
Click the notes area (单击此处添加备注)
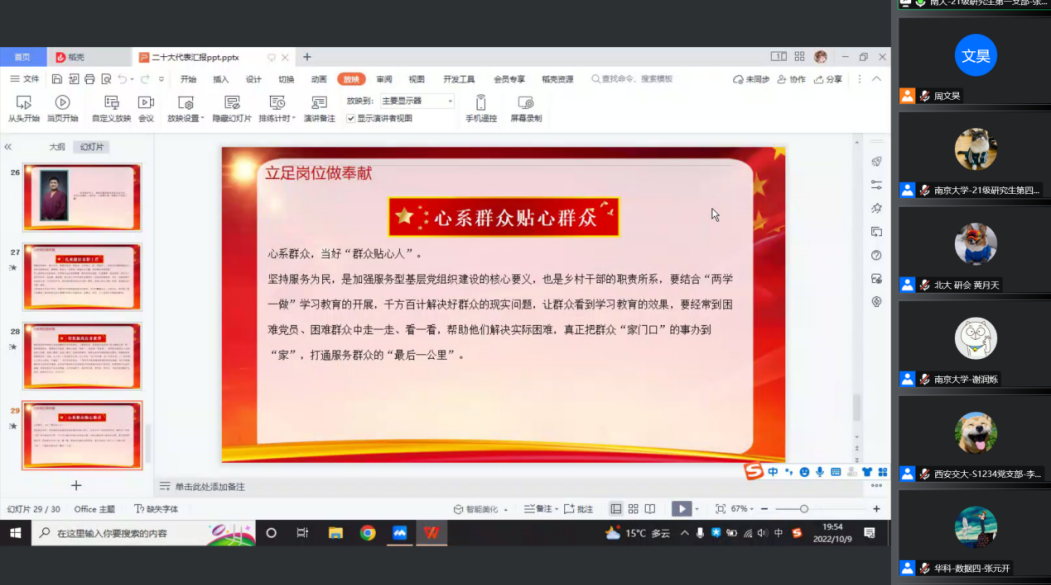[210, 486]
